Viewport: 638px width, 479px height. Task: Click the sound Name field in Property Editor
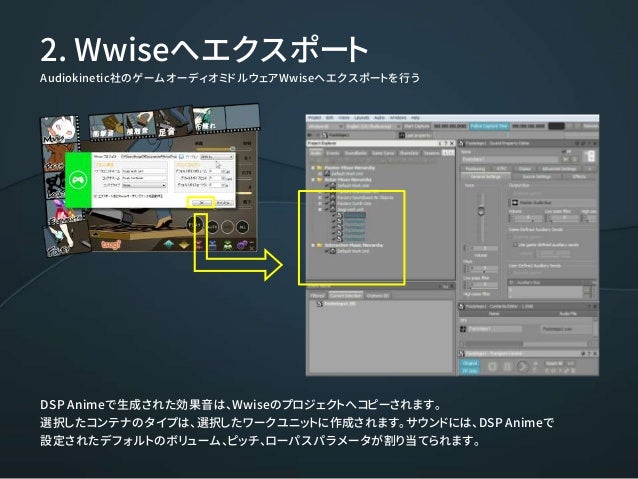pyautogui.click(x=510, y=159)
